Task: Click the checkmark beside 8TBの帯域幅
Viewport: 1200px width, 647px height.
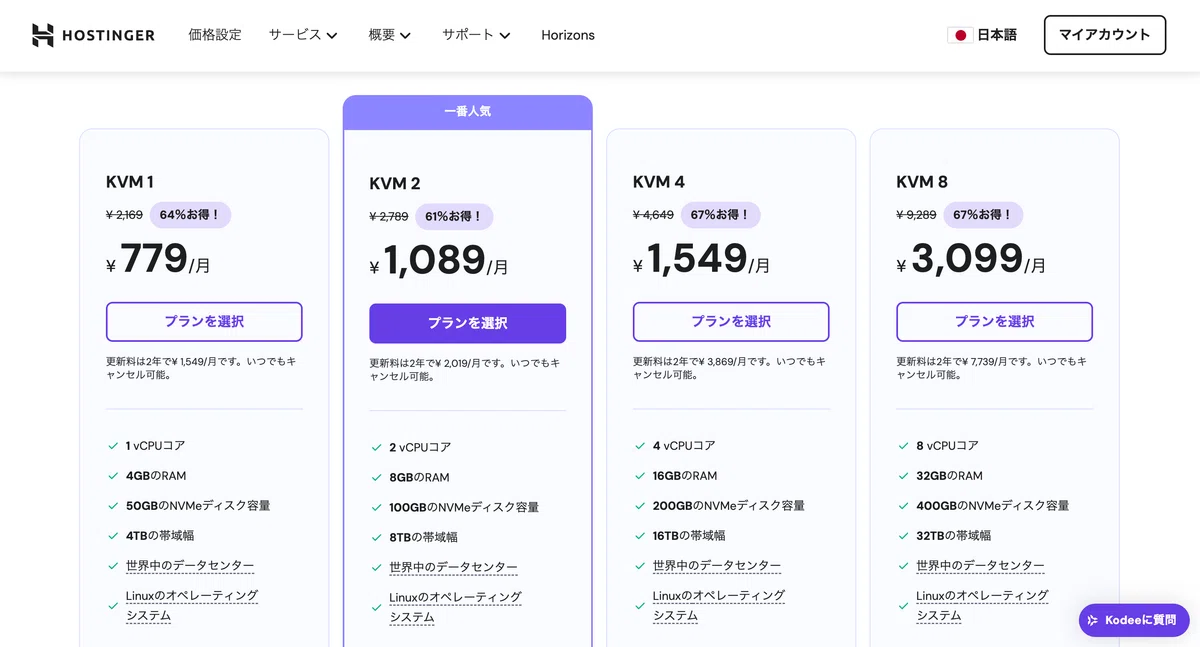Action: (x=376, y=538)
